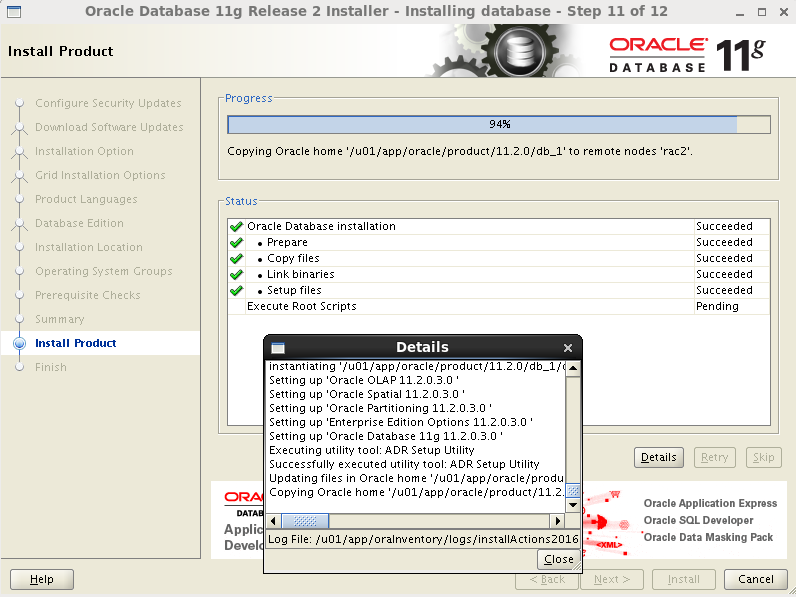Cancel the installation
Screen dimensions: 796x597
pyautogui.click(x=755, y=579)
